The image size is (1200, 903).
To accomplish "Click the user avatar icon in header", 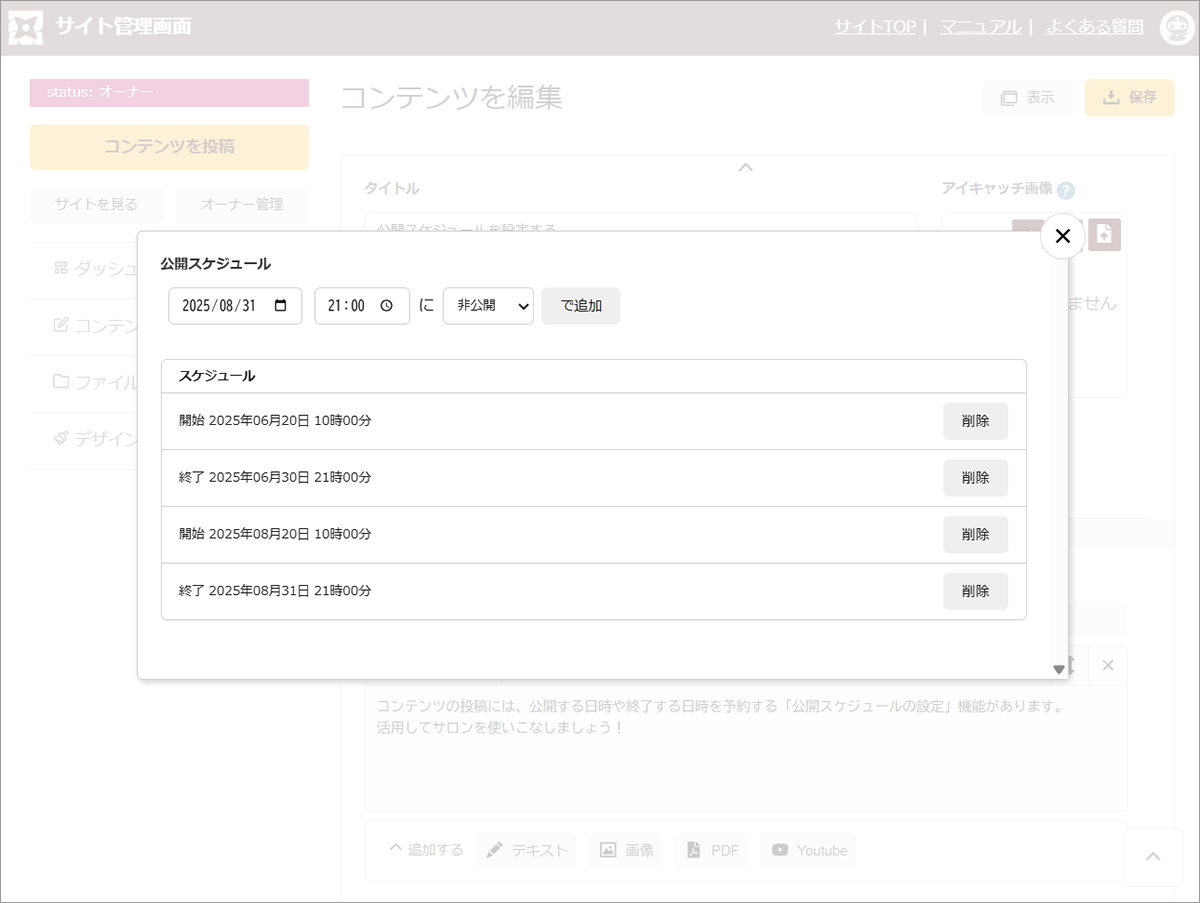I will pyautogui.click(x=1176, y=28).
